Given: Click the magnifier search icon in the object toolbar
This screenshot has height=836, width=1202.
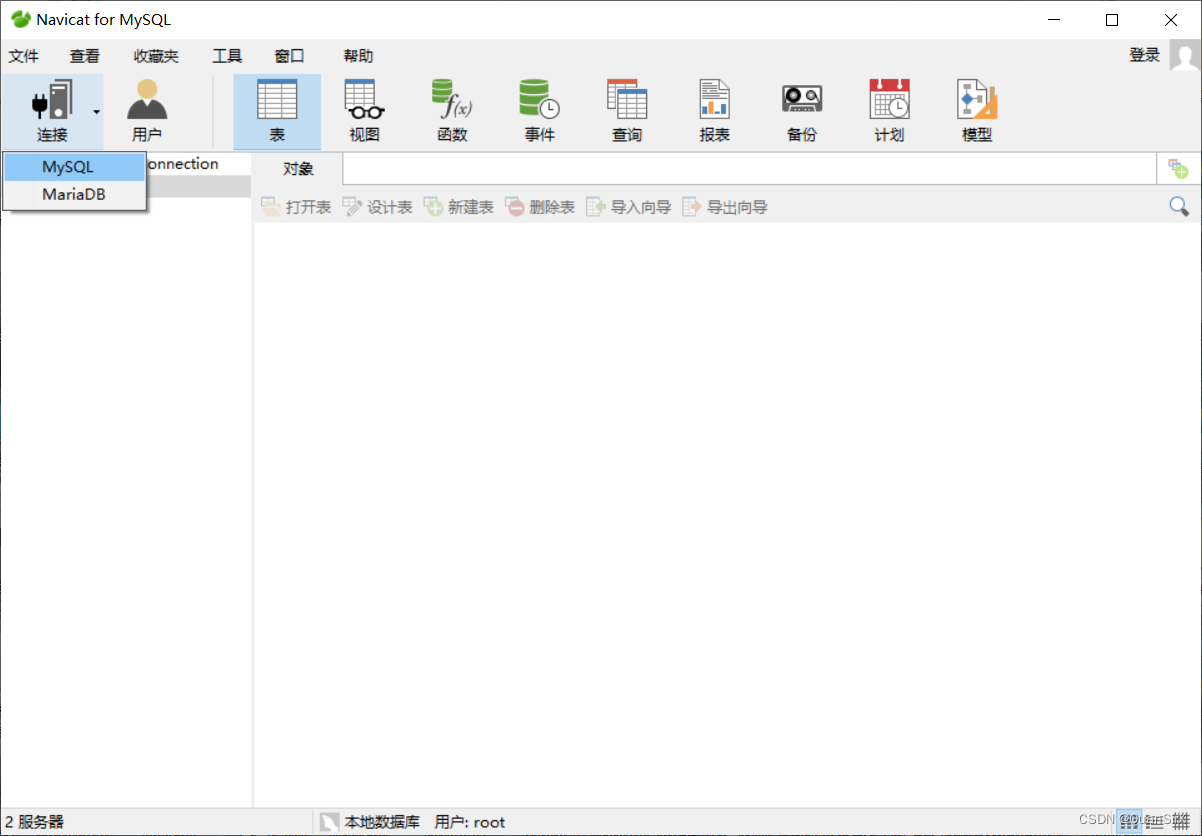Looking at the screenshot, I should [x=1179, y=207].
